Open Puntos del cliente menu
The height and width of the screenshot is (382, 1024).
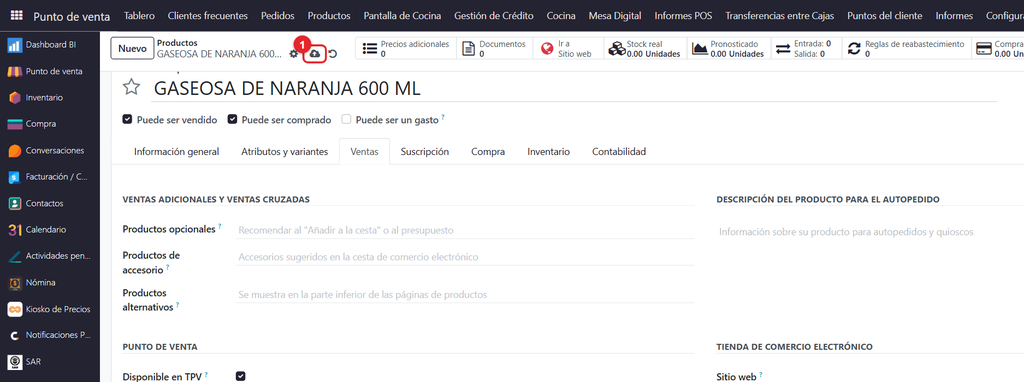(885, 16)
